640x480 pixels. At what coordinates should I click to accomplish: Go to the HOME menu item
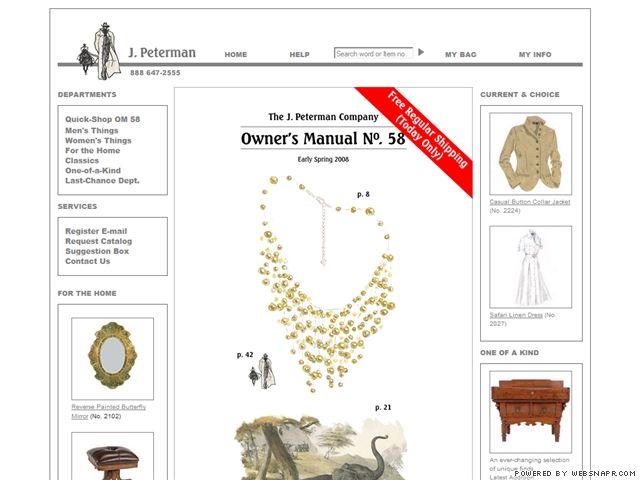236,54
